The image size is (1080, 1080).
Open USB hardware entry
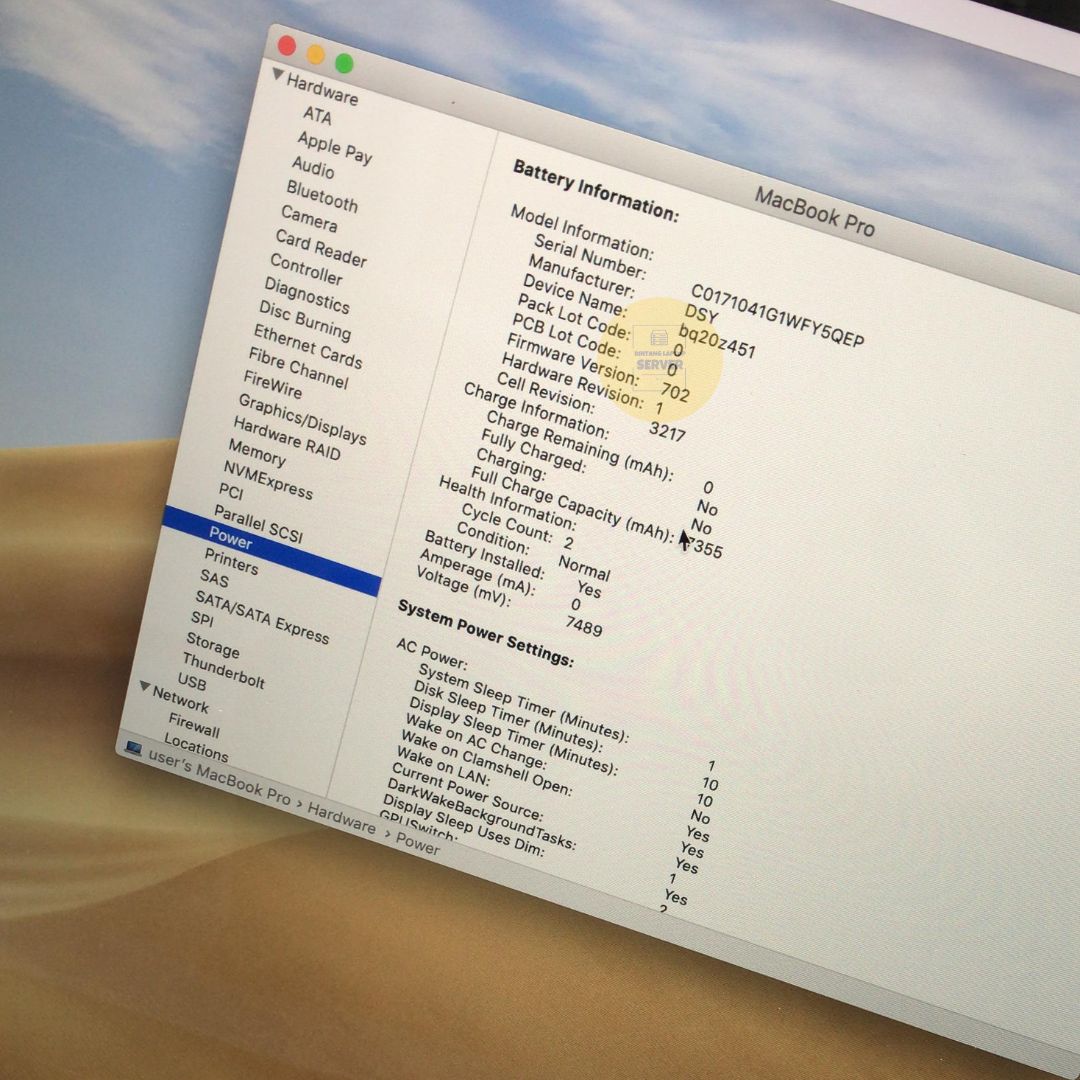[191, 682]
